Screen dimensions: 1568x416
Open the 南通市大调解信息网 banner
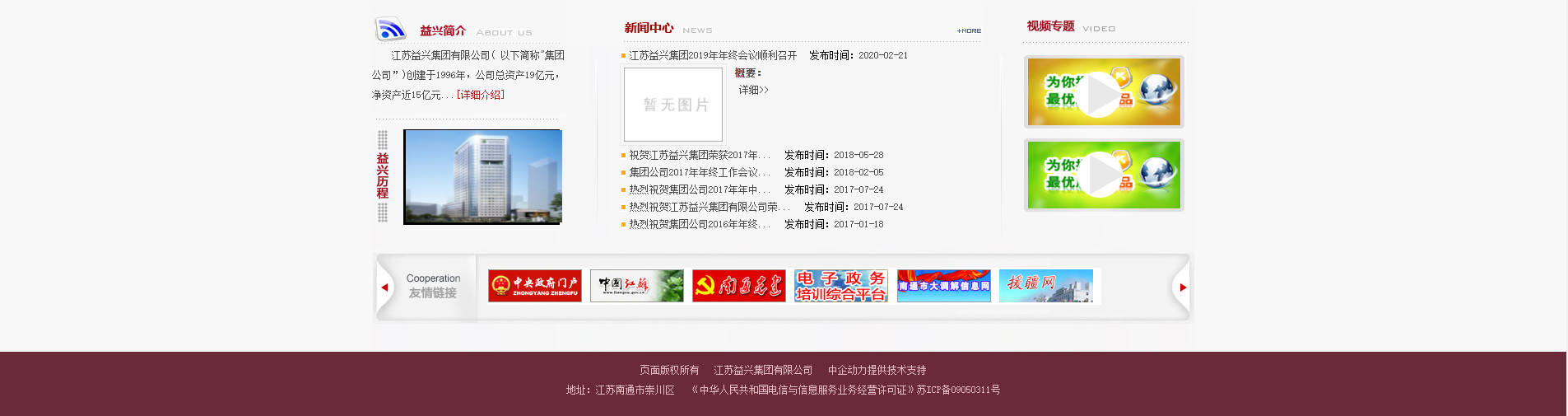[943, 286]
